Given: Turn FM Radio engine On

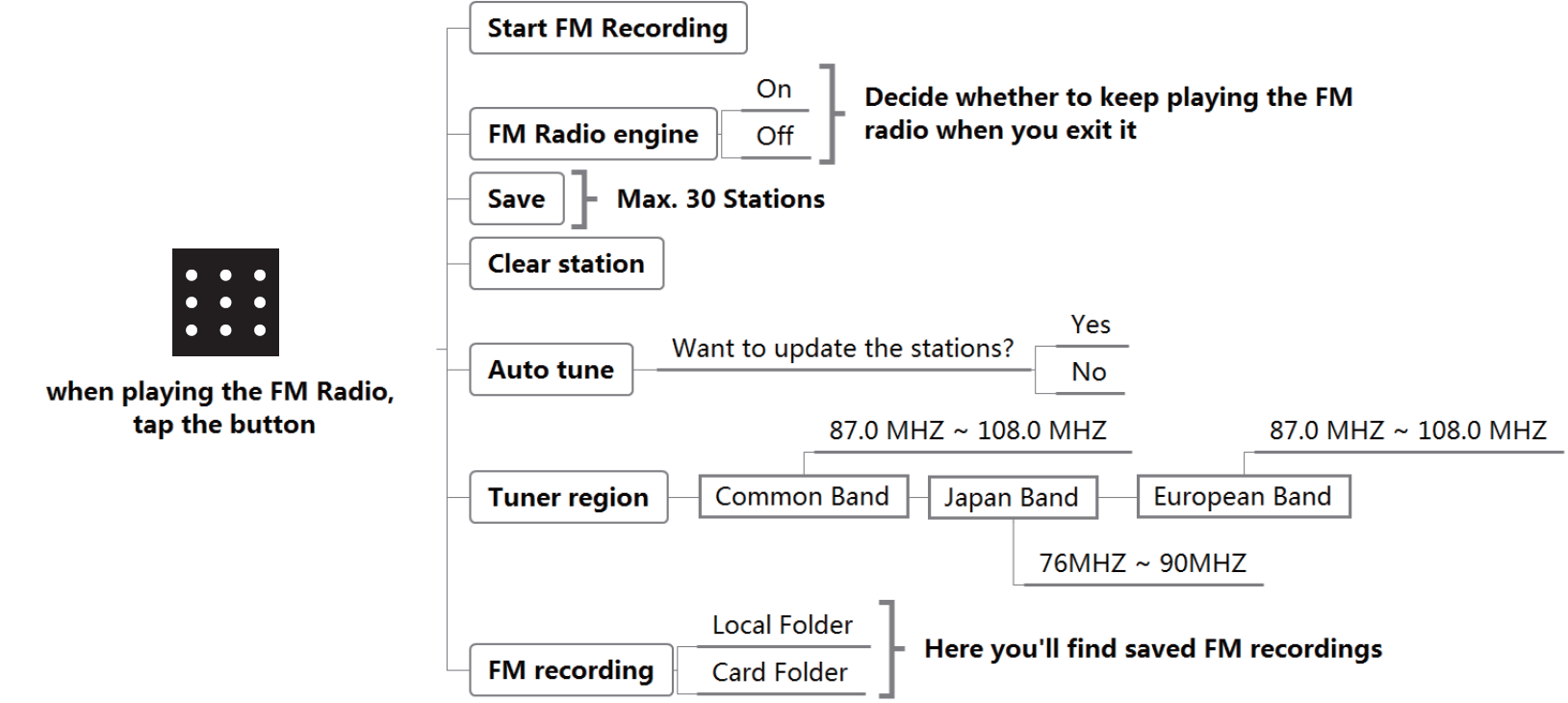Looking at the screenshot, I should (x=774, y=90).
